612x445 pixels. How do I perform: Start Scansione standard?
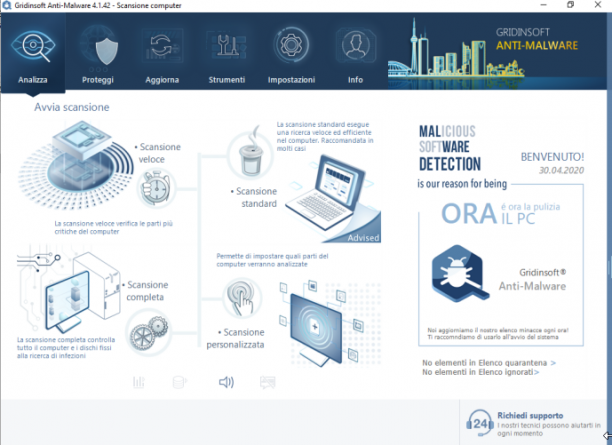(x=254, y=198)
